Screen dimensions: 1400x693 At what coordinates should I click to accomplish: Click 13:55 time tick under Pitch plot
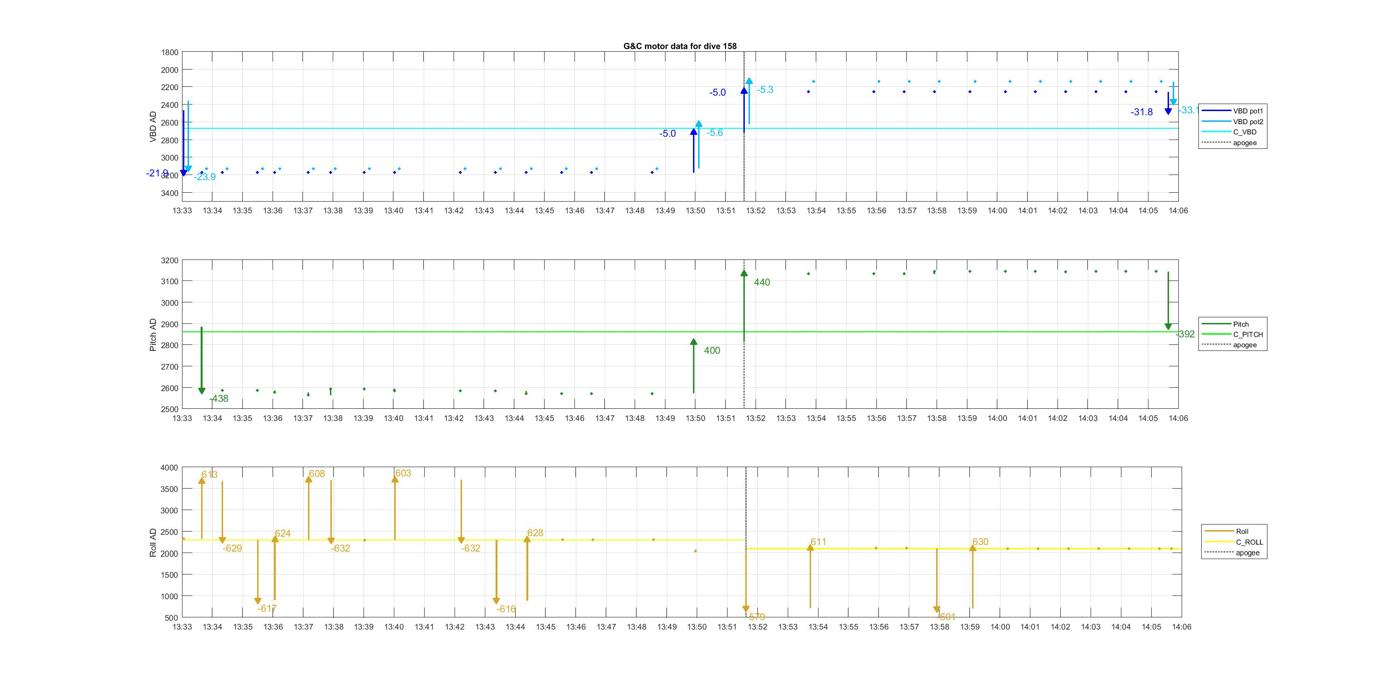click(846, 419)
